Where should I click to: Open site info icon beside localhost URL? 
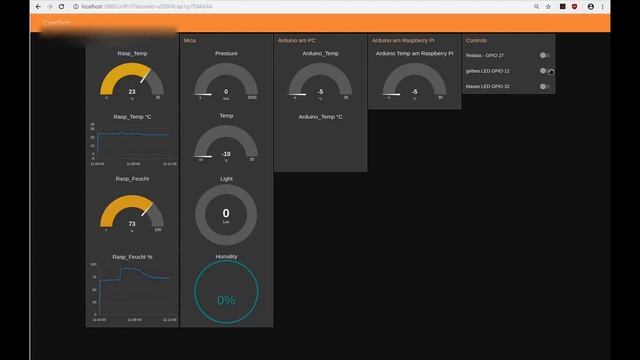[76, 7]
